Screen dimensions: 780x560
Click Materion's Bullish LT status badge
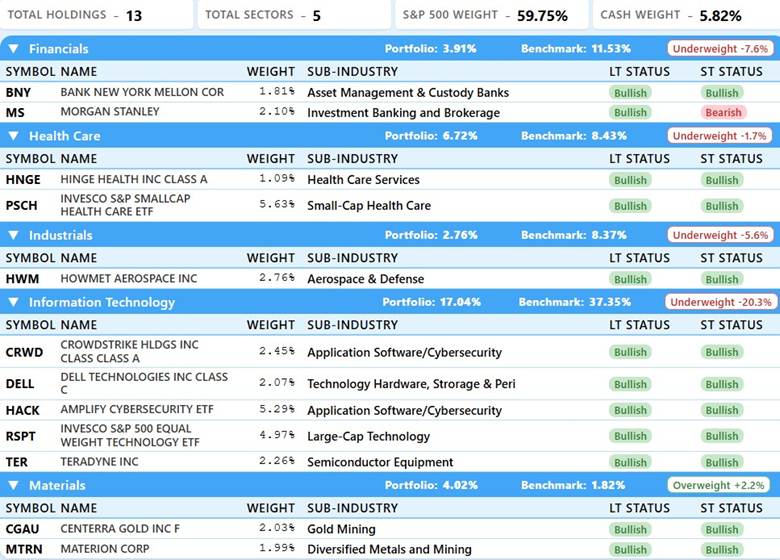pos(630,549)
